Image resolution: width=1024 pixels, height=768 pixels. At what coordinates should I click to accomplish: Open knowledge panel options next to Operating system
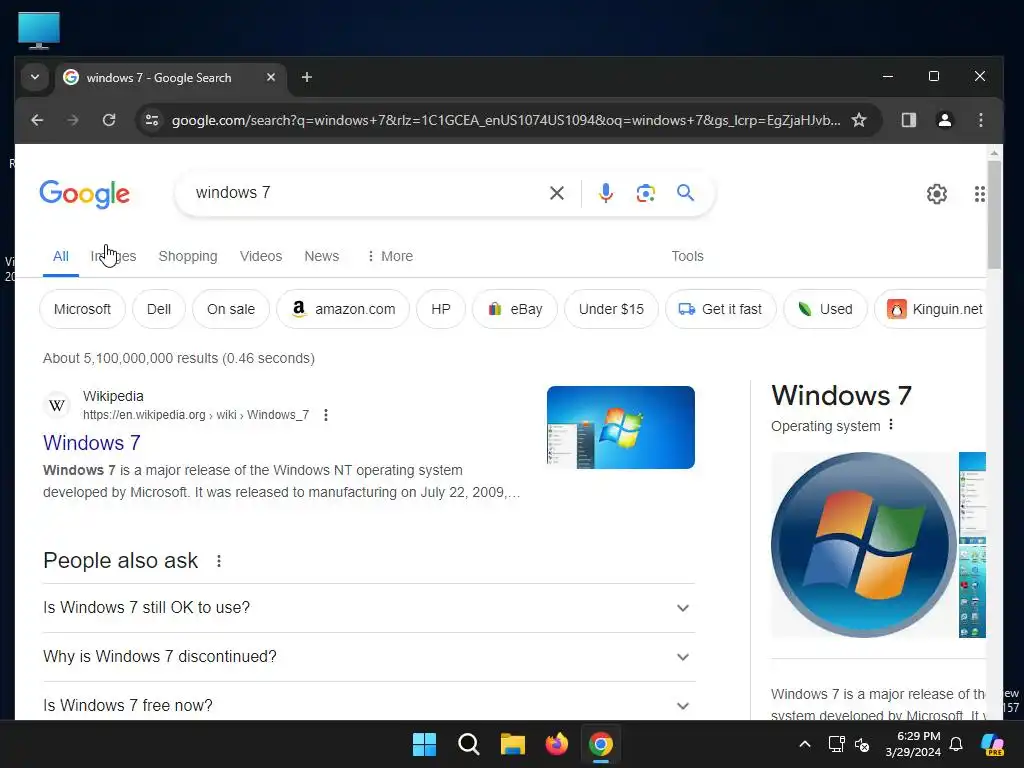891,425
